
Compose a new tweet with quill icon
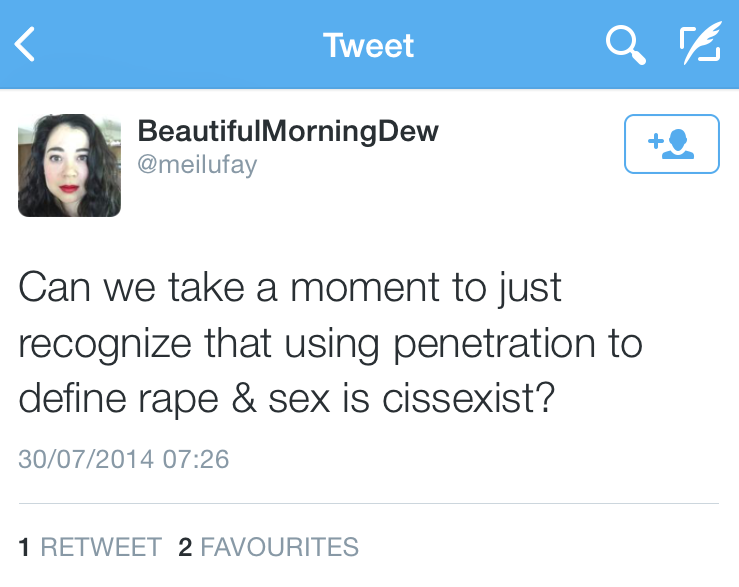700,45
